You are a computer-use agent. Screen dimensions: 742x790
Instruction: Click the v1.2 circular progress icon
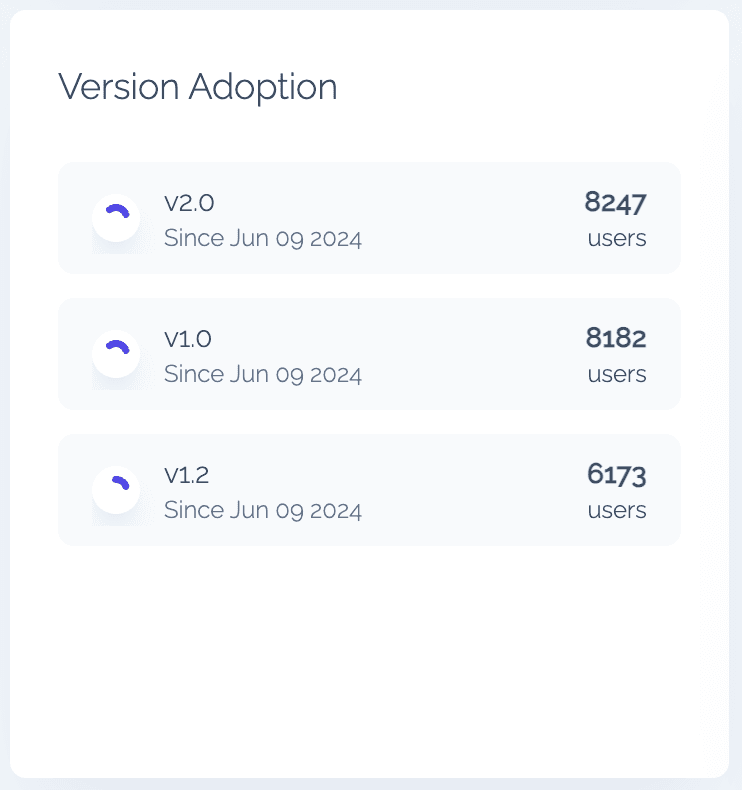(x=116, y=490)
